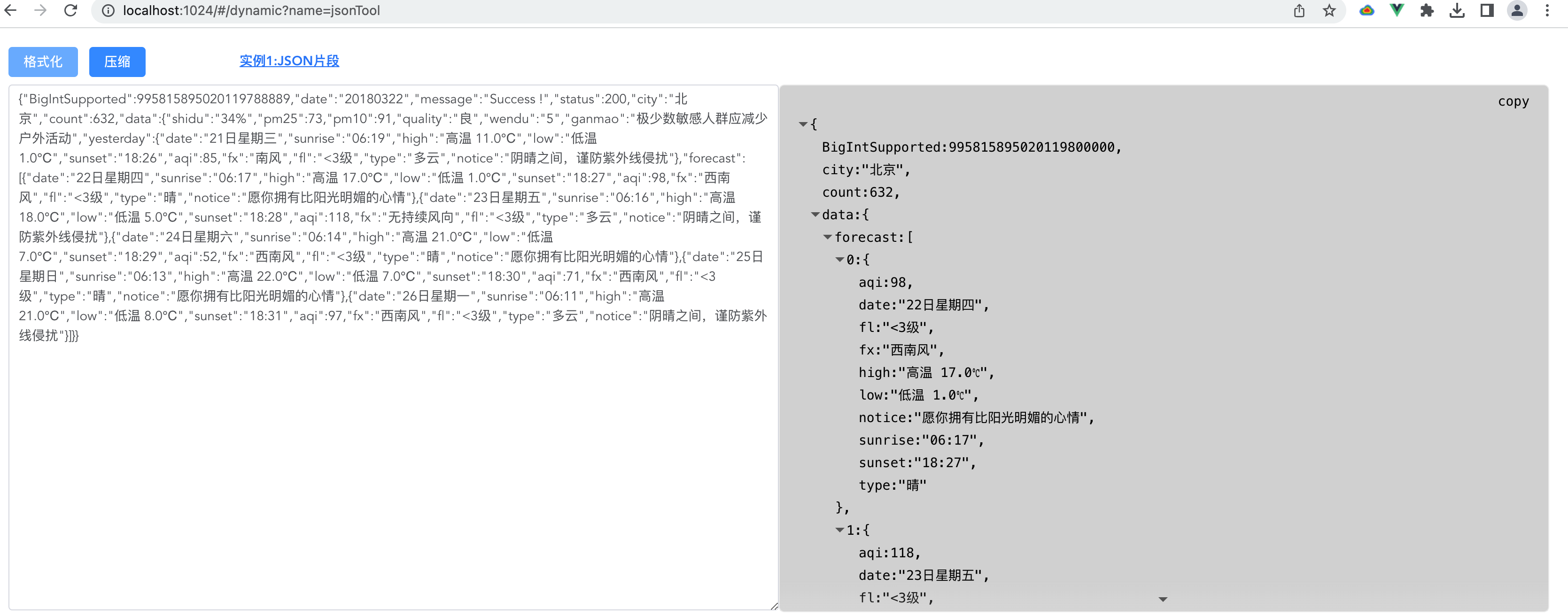1568x616 pixels.
Task: Click the 格式化 format button
Action: coord(43,62)
